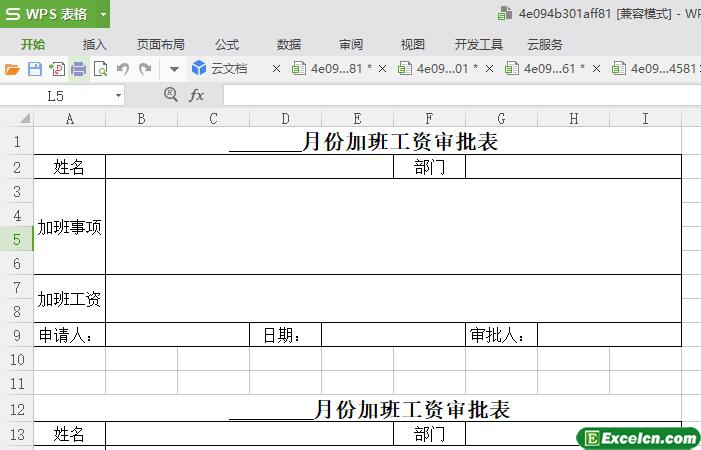Select column E header
701x450 pixels.
(x=357, y=118)
